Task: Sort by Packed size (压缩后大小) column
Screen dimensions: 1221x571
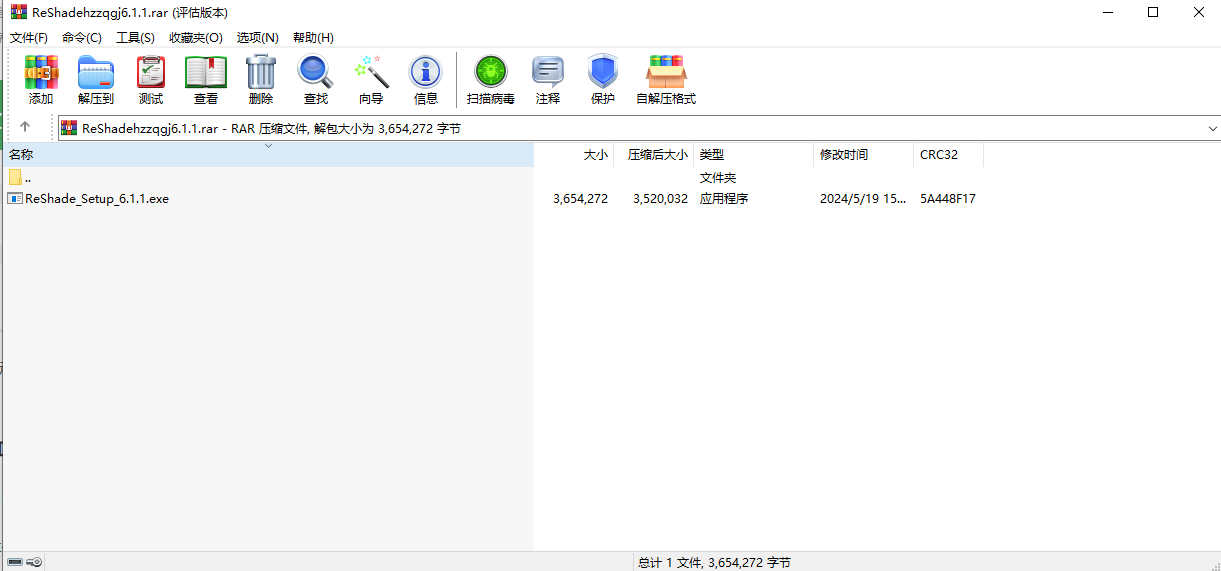Action: click(653, 155)
